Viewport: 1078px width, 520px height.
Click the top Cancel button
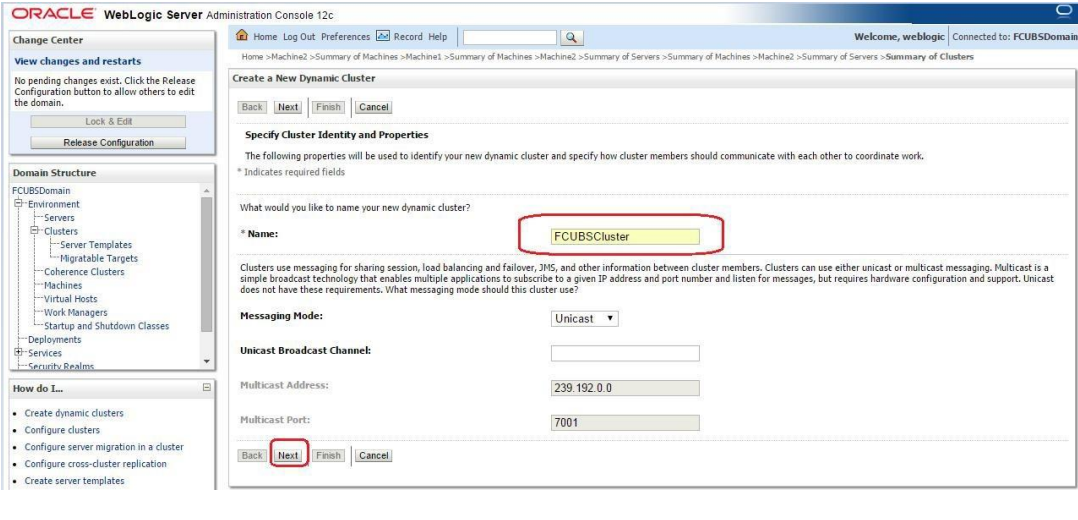[374, 107]
